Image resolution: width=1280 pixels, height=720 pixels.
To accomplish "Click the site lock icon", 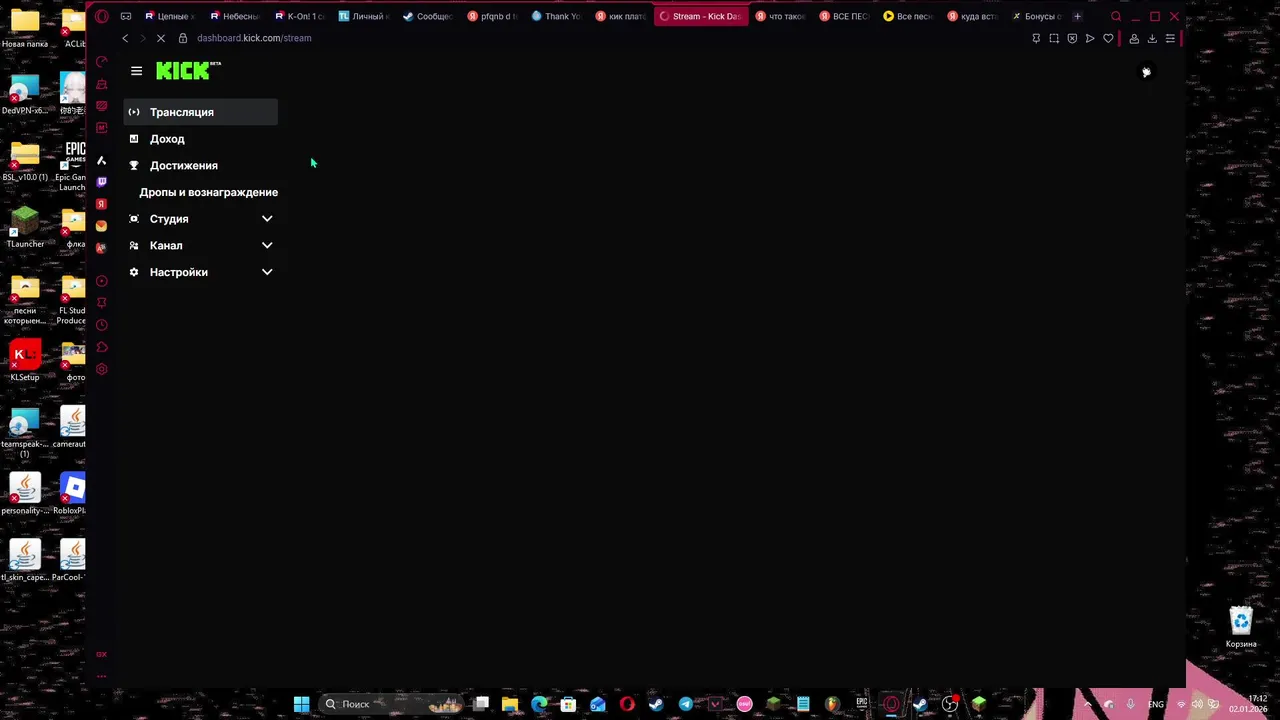I will click(183, 38).
